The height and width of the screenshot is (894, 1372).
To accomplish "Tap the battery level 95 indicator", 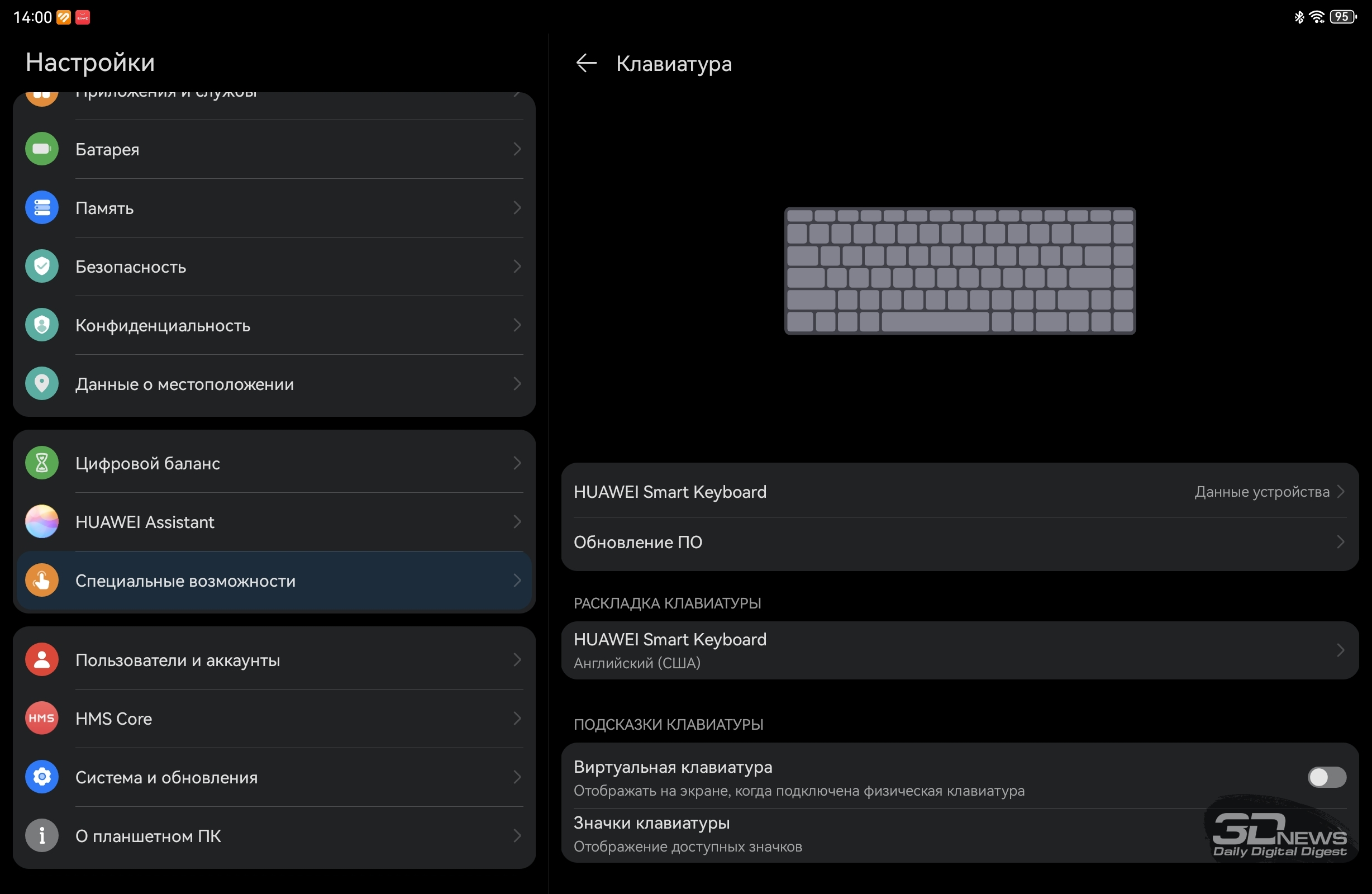I will click(1342, 17).
